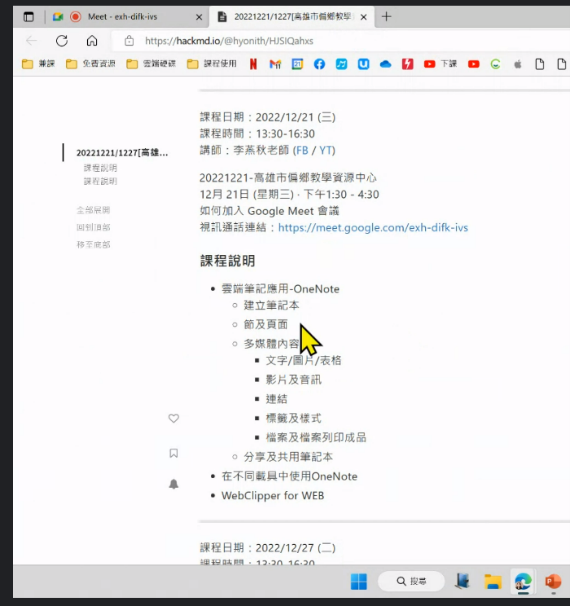Click the taskbar search box
This screenshot has width=570, height=606.
tap(411, 581)
